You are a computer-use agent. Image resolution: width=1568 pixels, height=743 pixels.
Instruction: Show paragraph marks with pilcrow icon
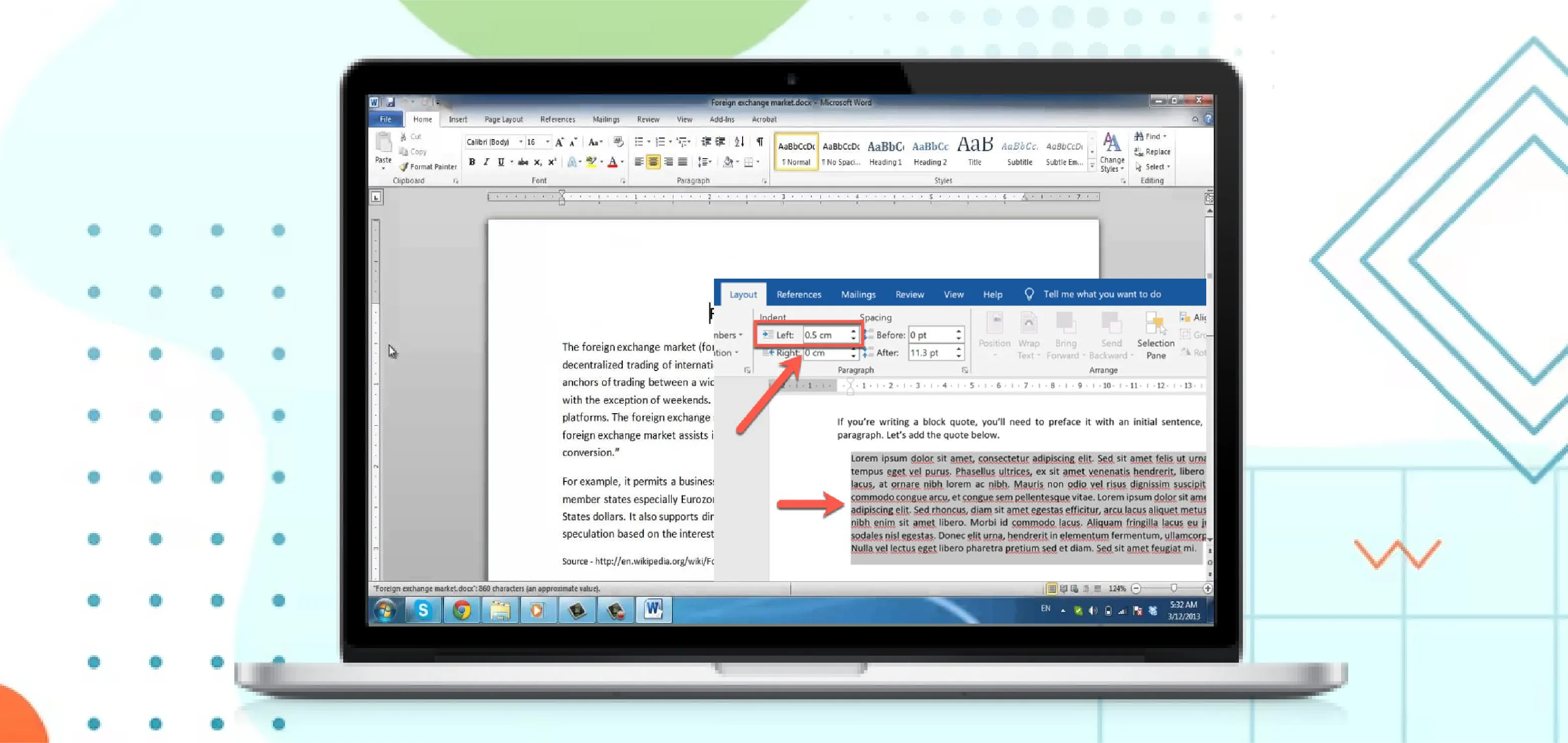click(x=760, y=142)
